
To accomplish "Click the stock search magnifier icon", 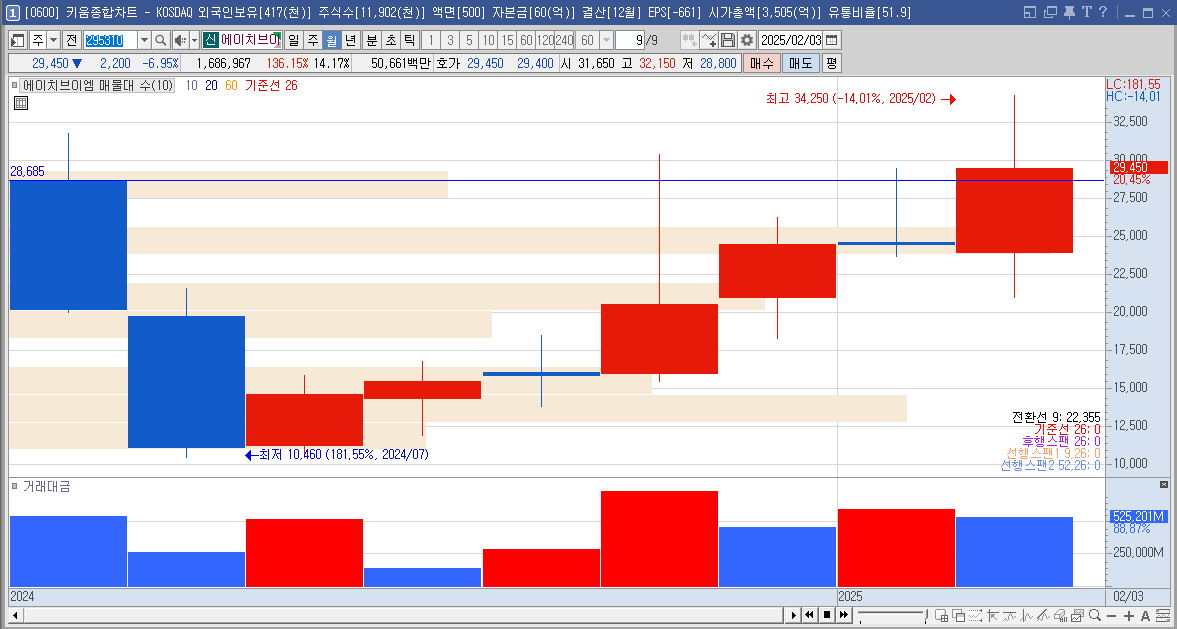I will [160, 40].
